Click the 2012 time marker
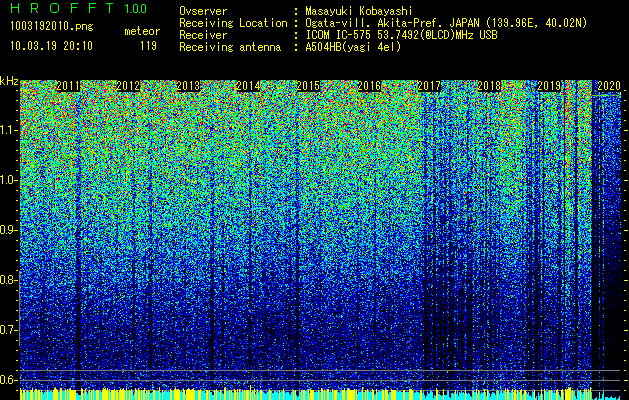This screenshot has height=400, width=629. click(128, 86)
